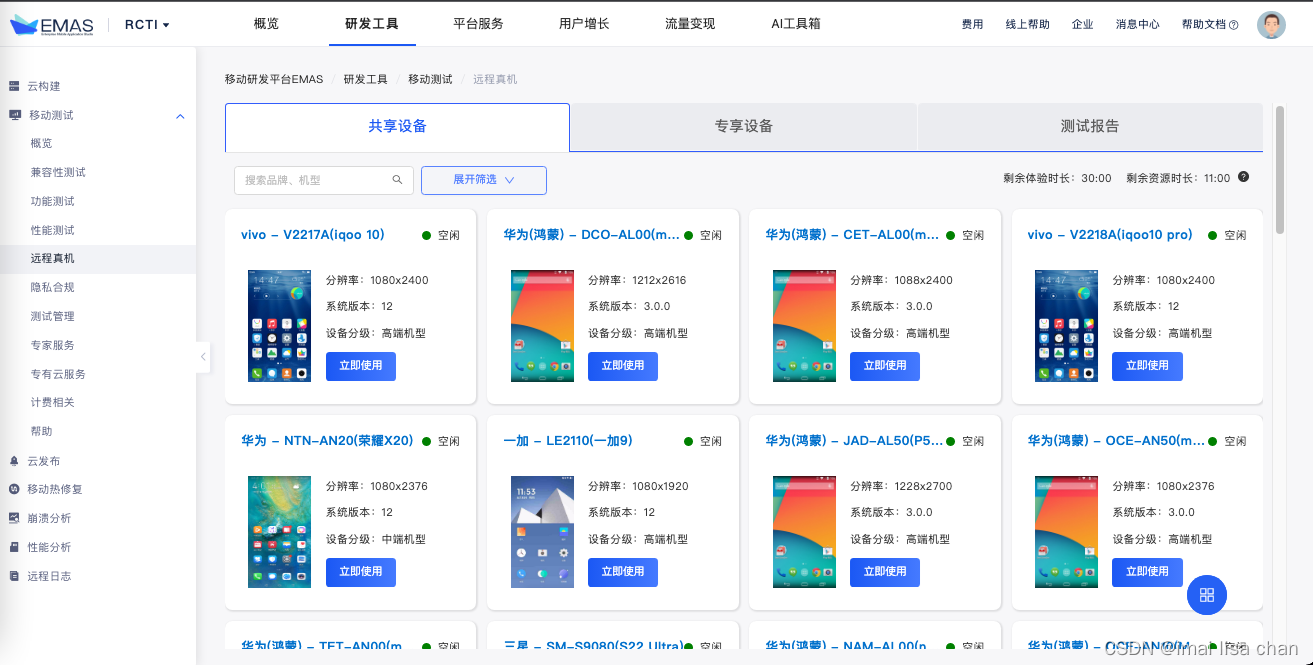Viewport: 1313px width, 665px height.
Task: Click 立即使用 for 华为 DCO-AL00
Action: pyautogui.click(x=623, y=366)
